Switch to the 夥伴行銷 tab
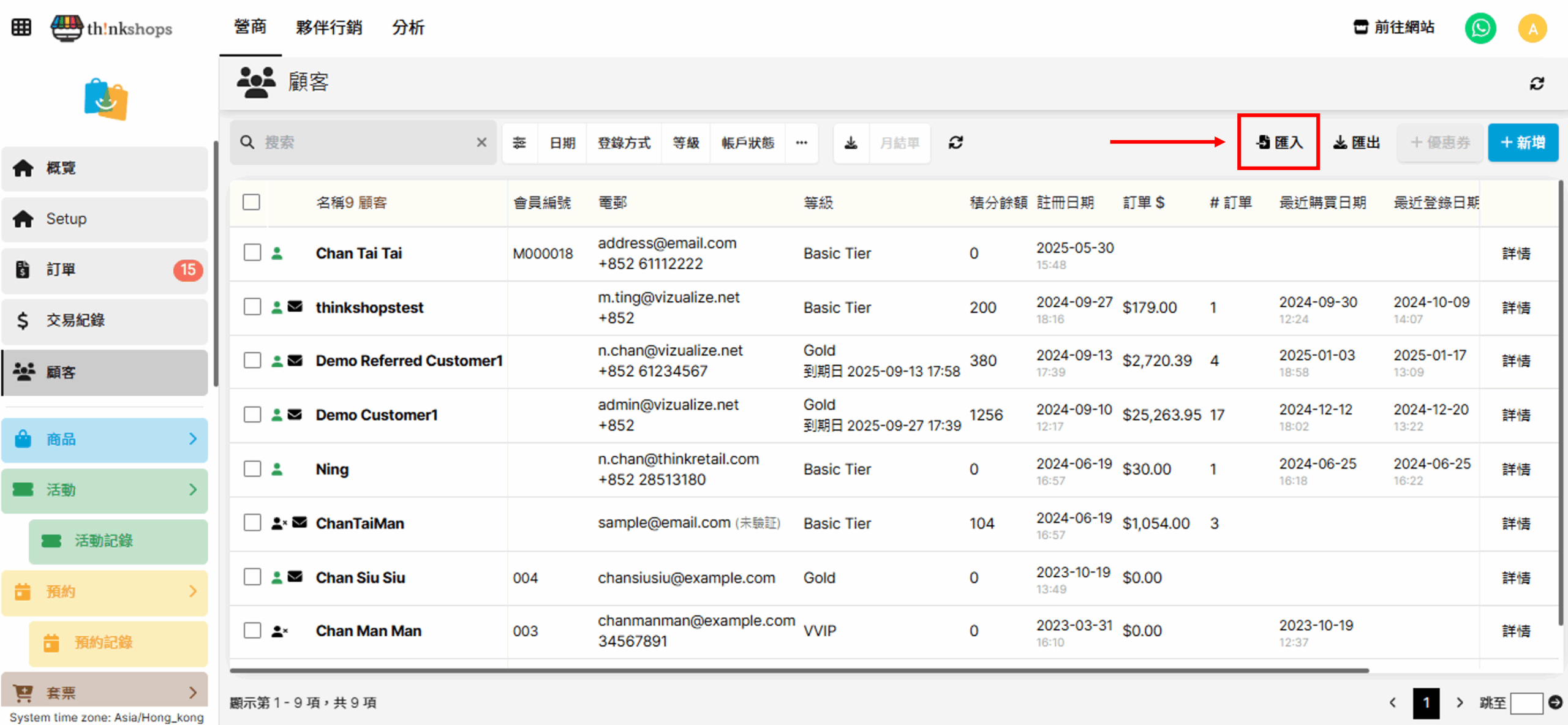Viewport: 1568px width, 725px height. (x=329, y=28)
